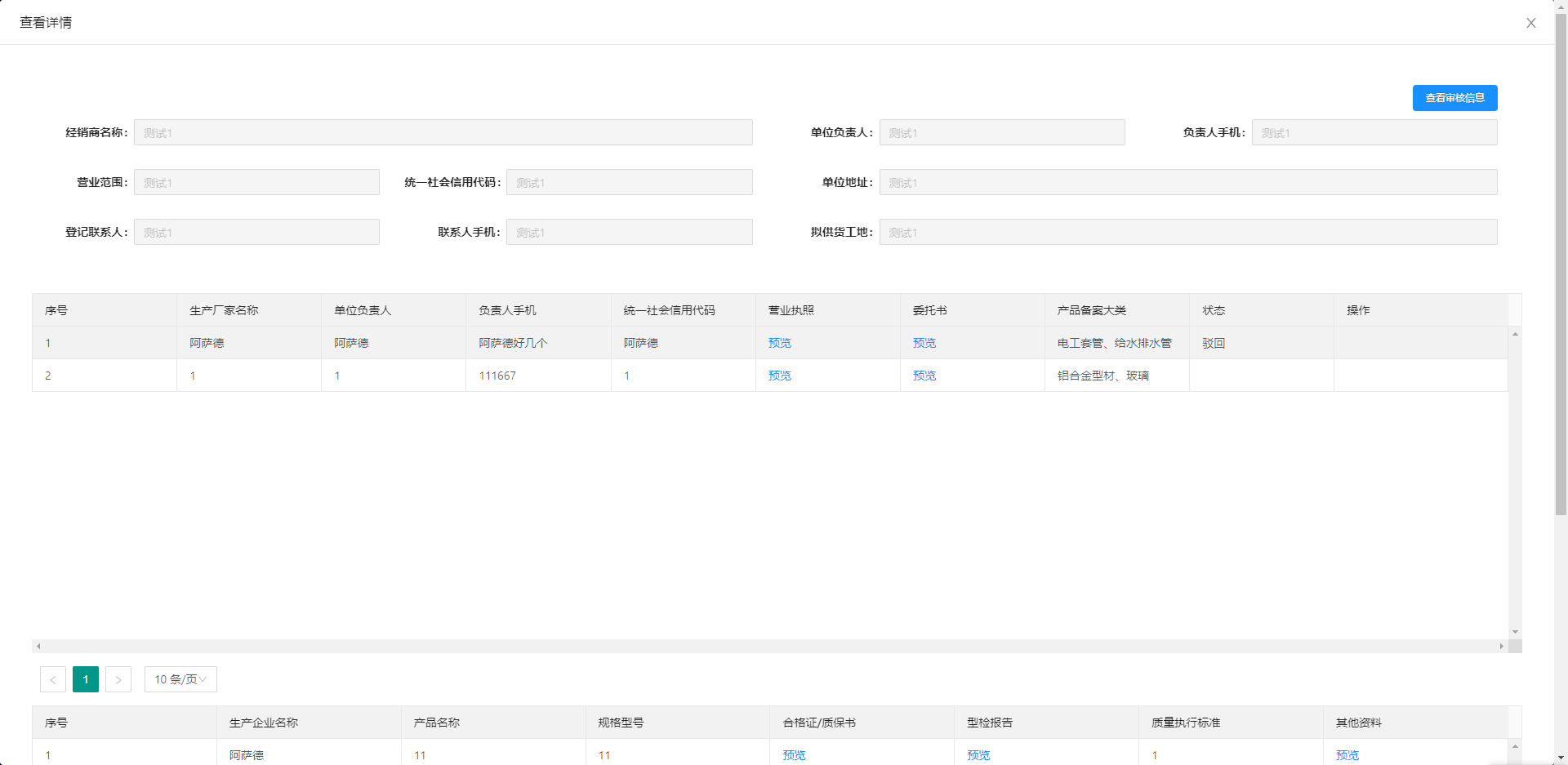Click page scrollbar down arrow
1568x765 pixels.
[1561, 758]
